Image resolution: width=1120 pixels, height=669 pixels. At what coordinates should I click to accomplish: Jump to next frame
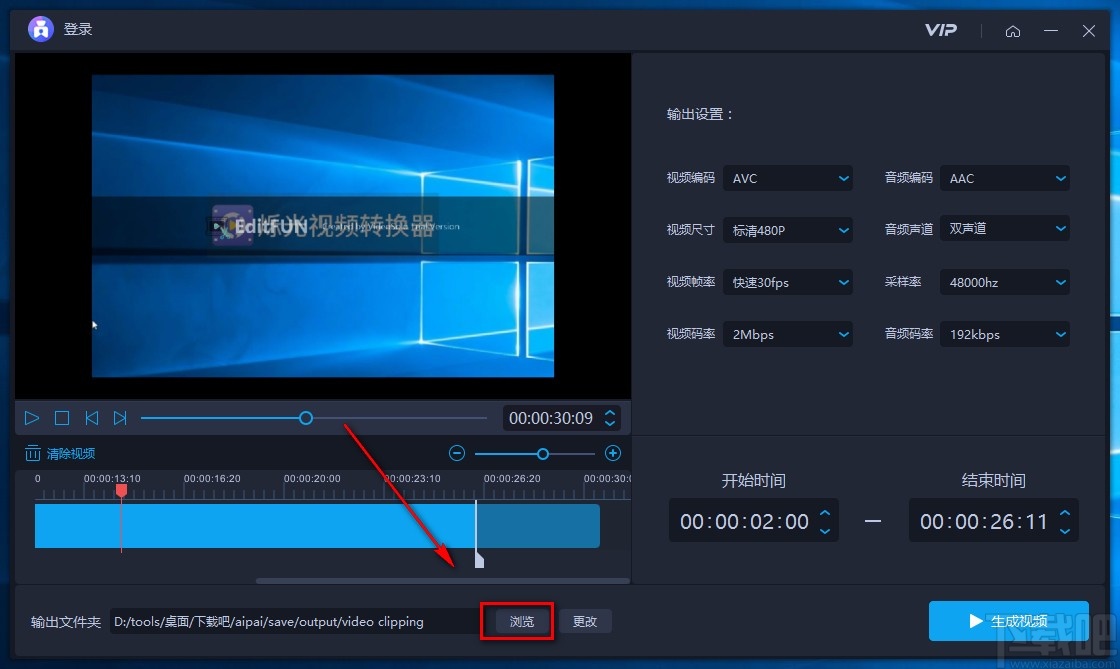pyautogui.click(x=120, y=418)
